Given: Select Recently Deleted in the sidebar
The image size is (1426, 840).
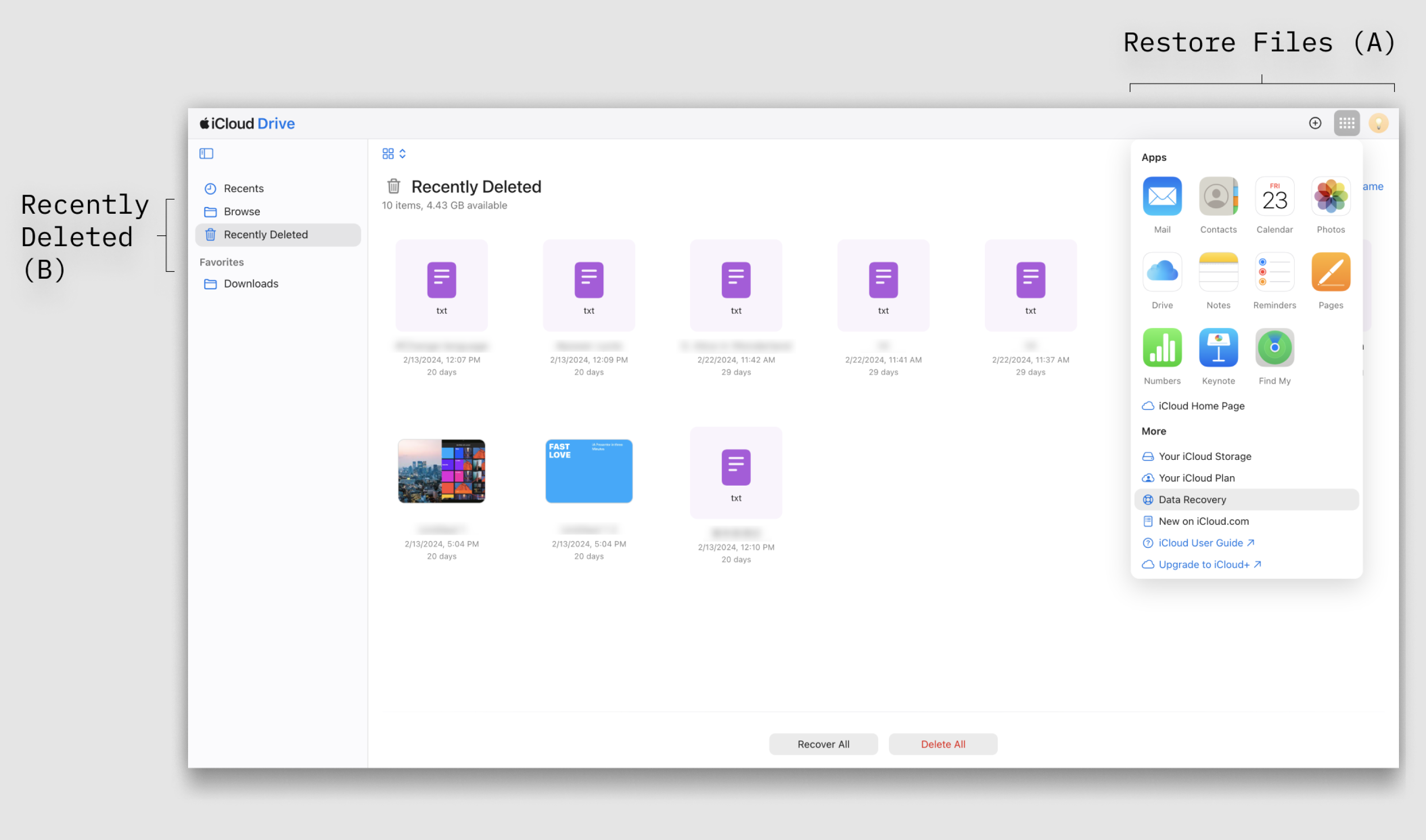Looking at the screenshot, I should click(264, 234).
